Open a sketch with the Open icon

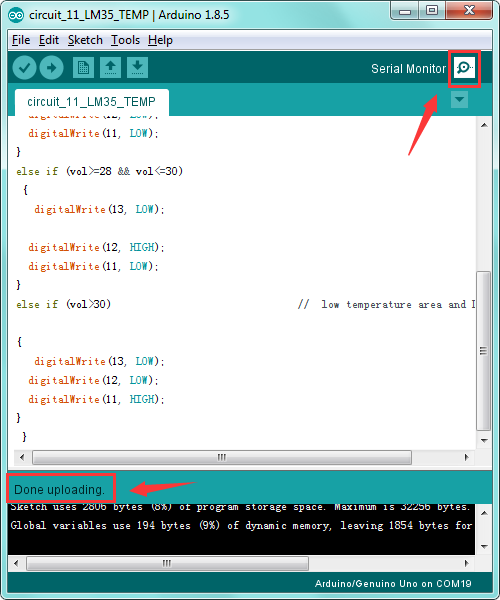[111, 68]
